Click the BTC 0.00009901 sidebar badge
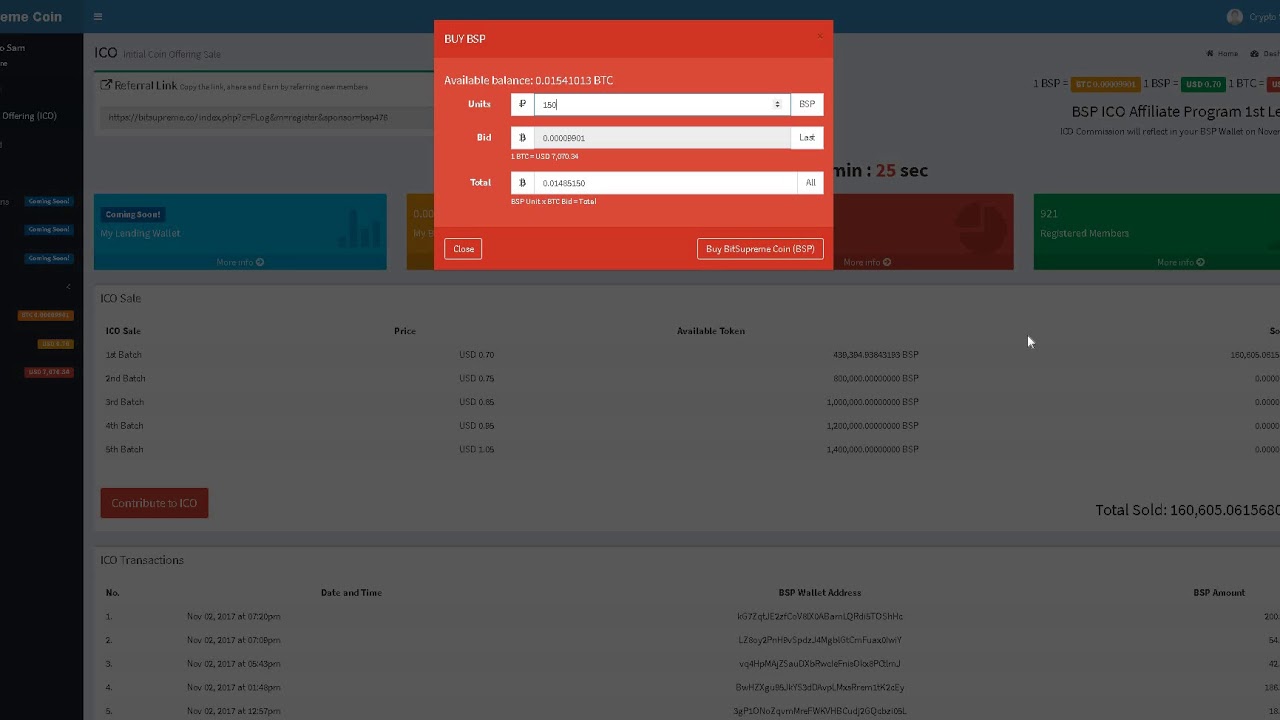Screen dimensions: 1280x720 coord(46,315)
